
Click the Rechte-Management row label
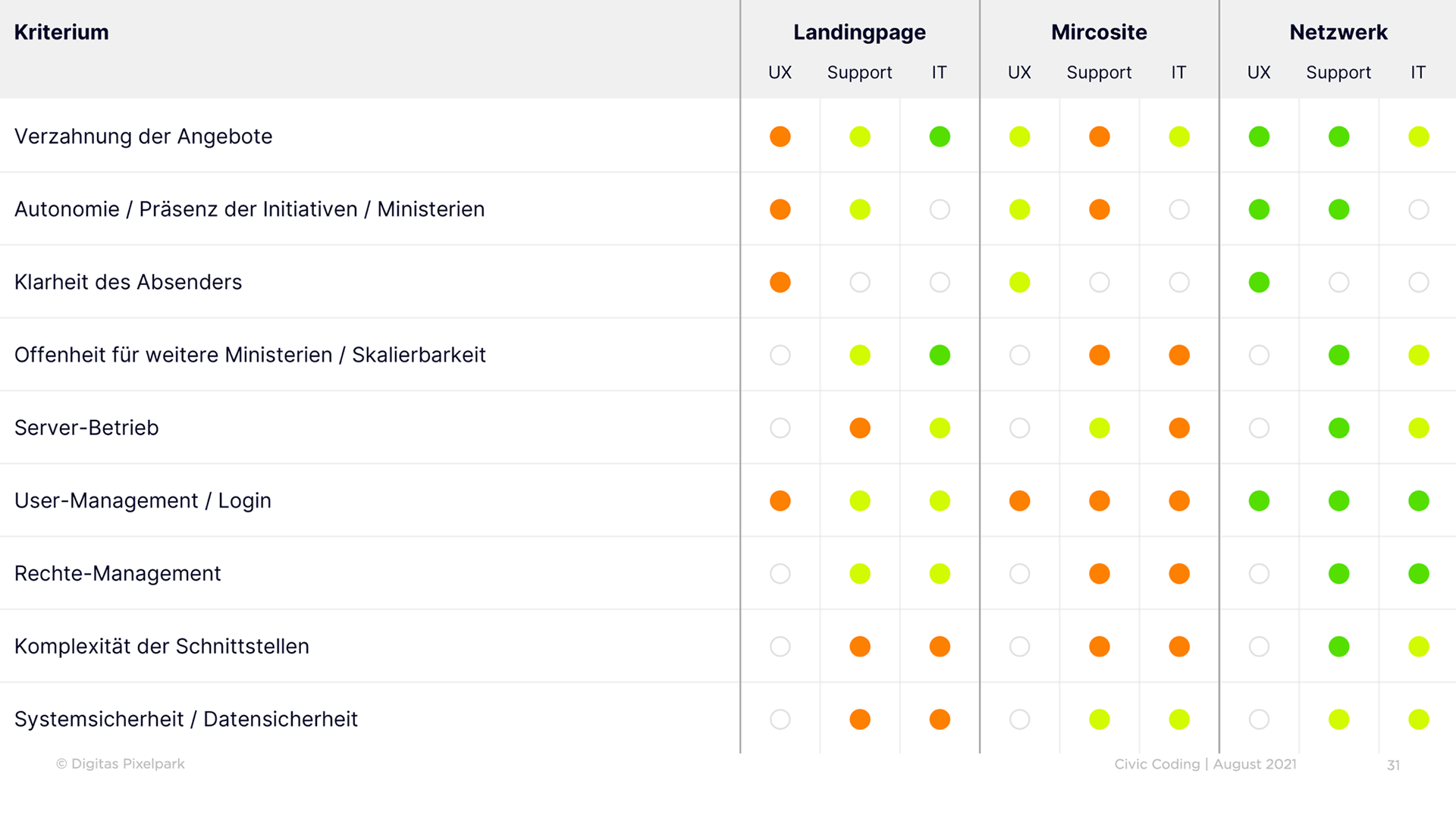[x=118, y=573]
